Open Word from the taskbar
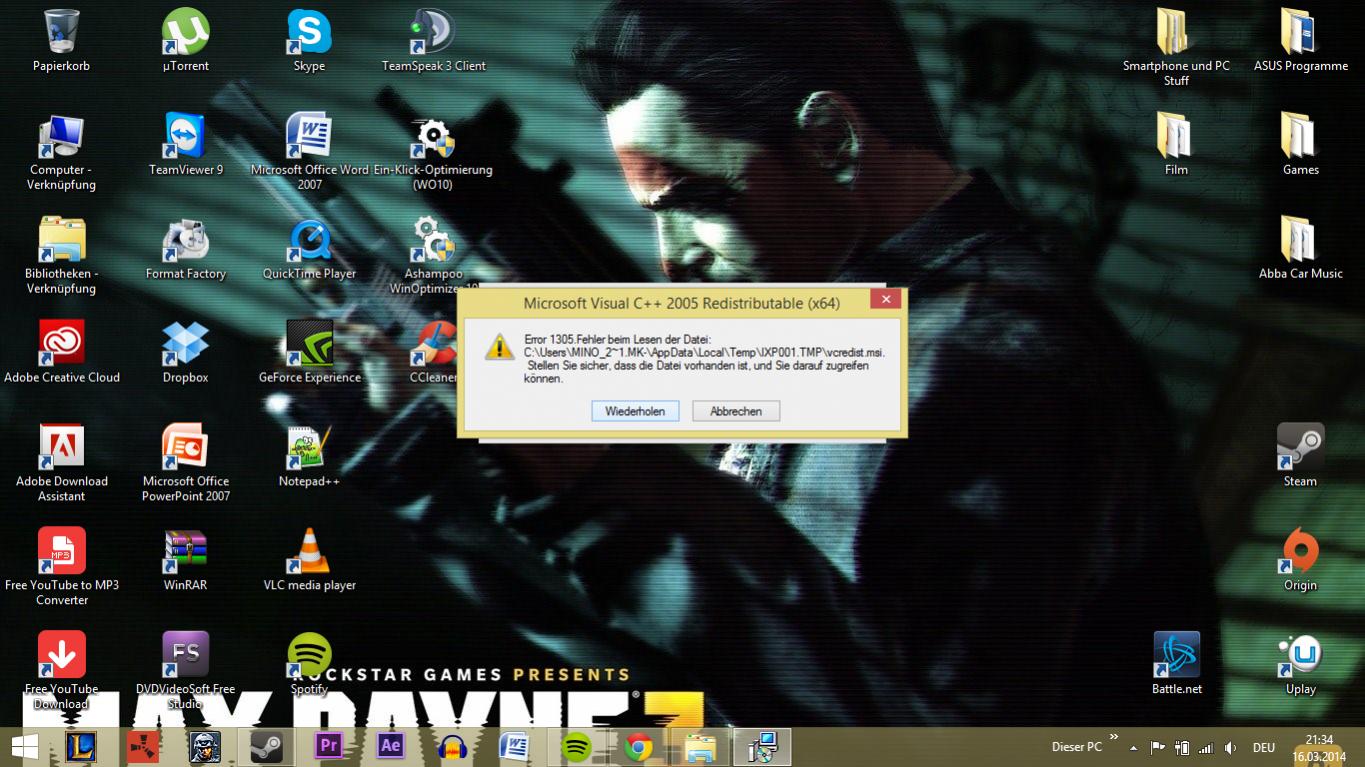This screenshot has height=767, width=1365. [x=514, y=747]
